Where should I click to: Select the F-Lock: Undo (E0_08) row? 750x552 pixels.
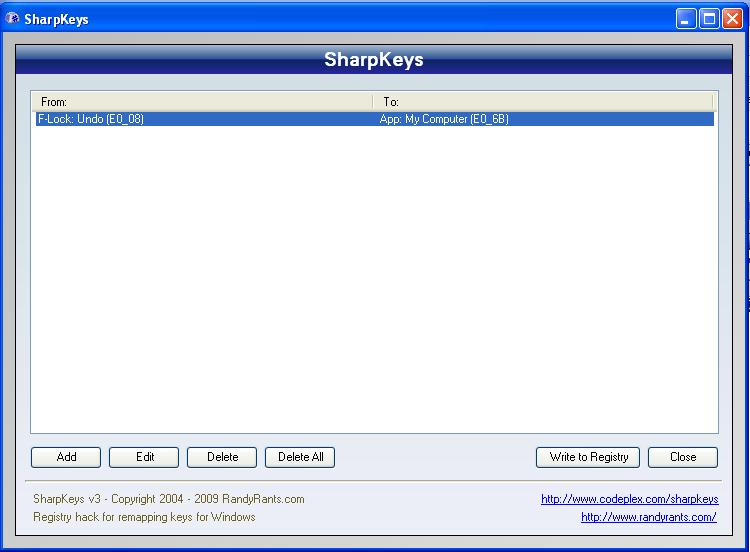(x=375, y=119)
